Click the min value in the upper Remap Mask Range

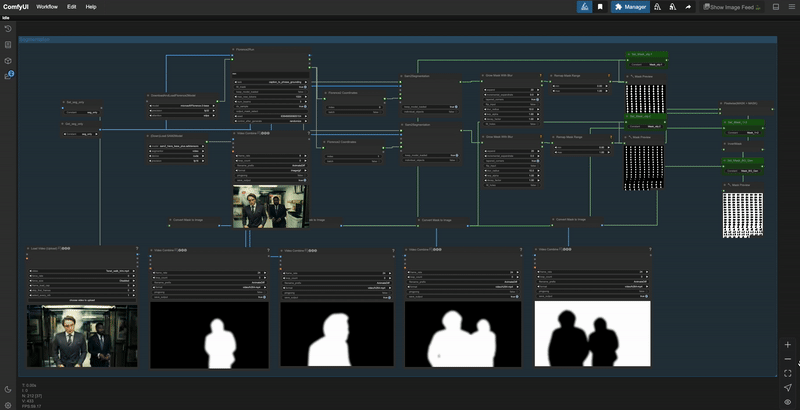(581, 86)
